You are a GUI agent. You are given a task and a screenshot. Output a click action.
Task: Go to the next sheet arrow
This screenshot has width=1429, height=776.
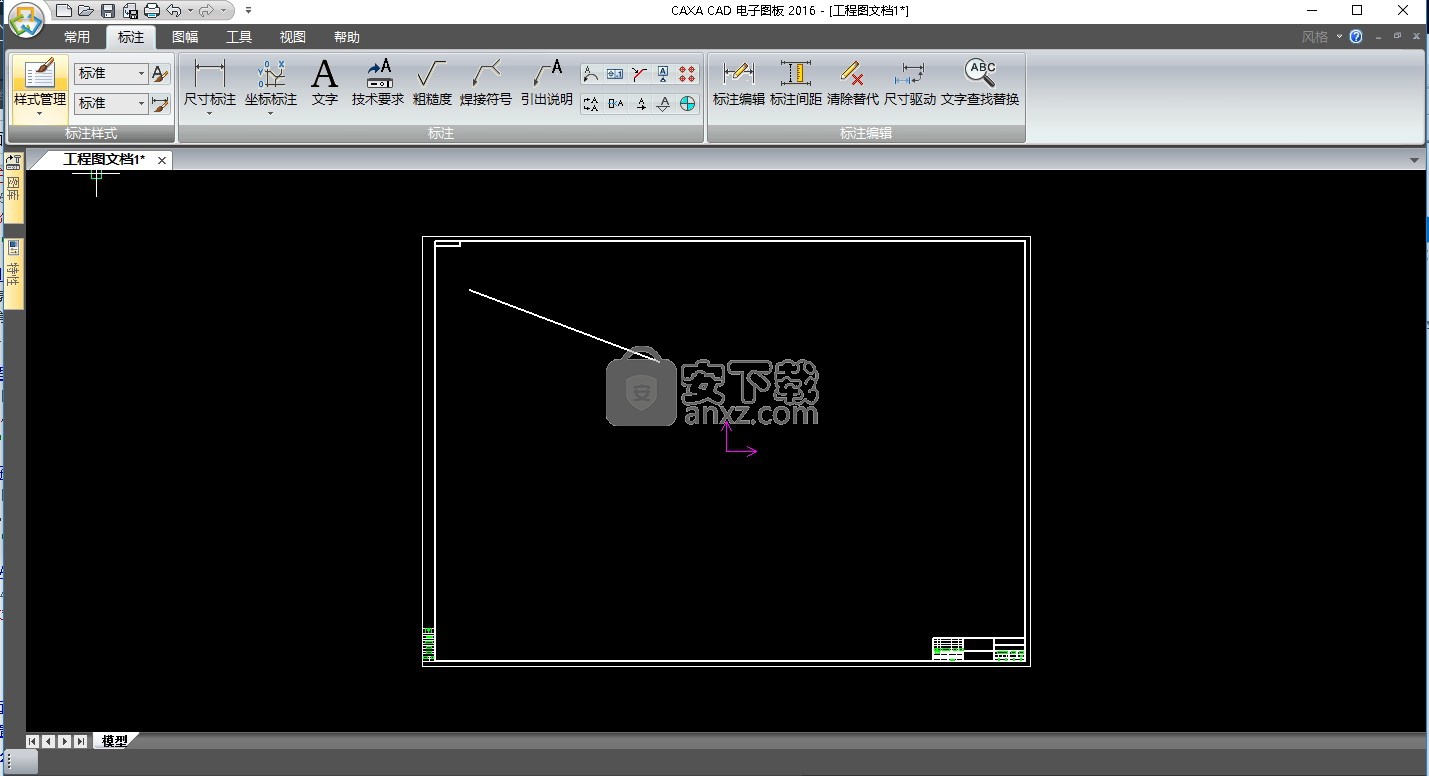(64, 741)
